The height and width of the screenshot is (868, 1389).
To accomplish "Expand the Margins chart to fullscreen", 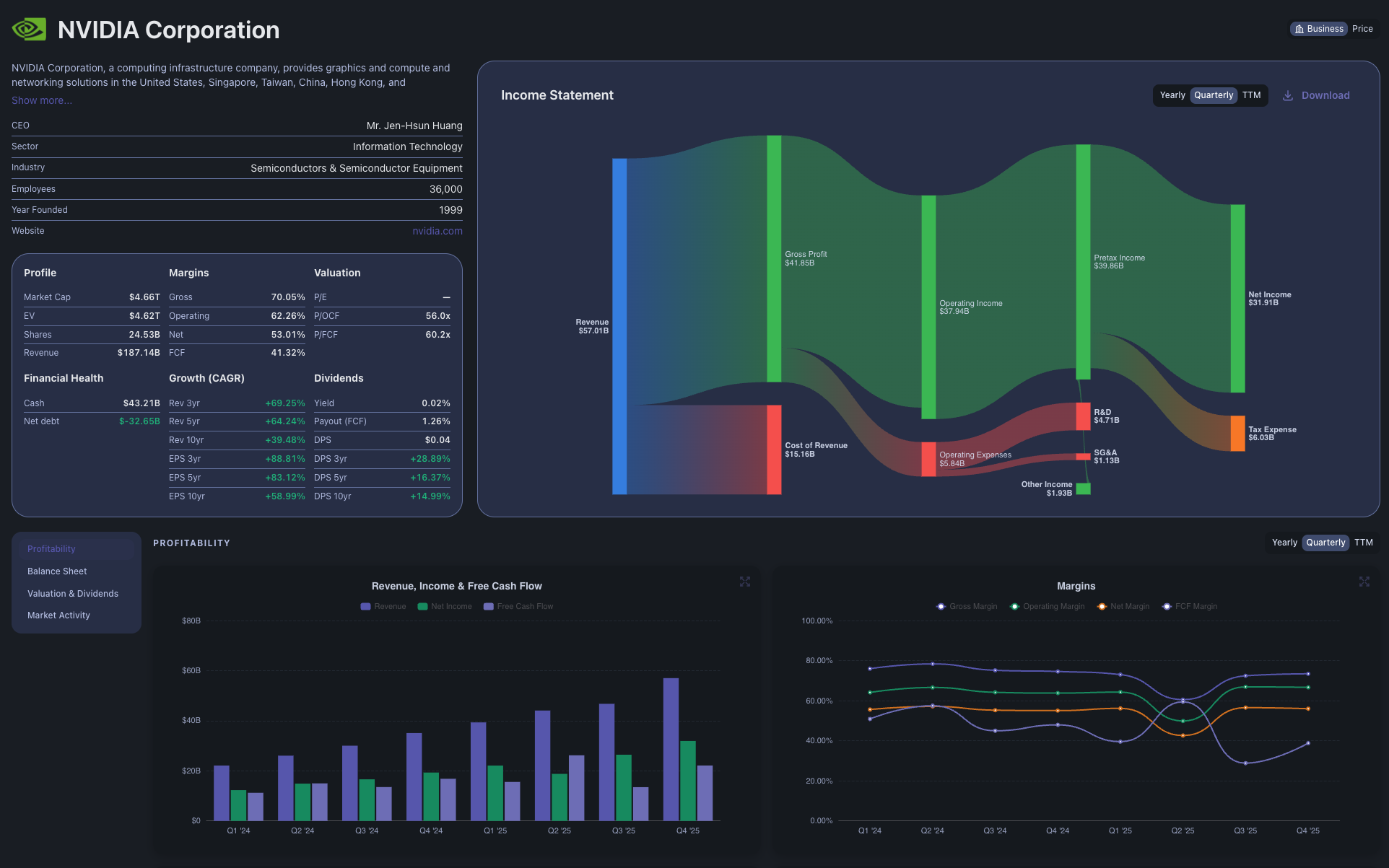I will [x=1364, y=582].
